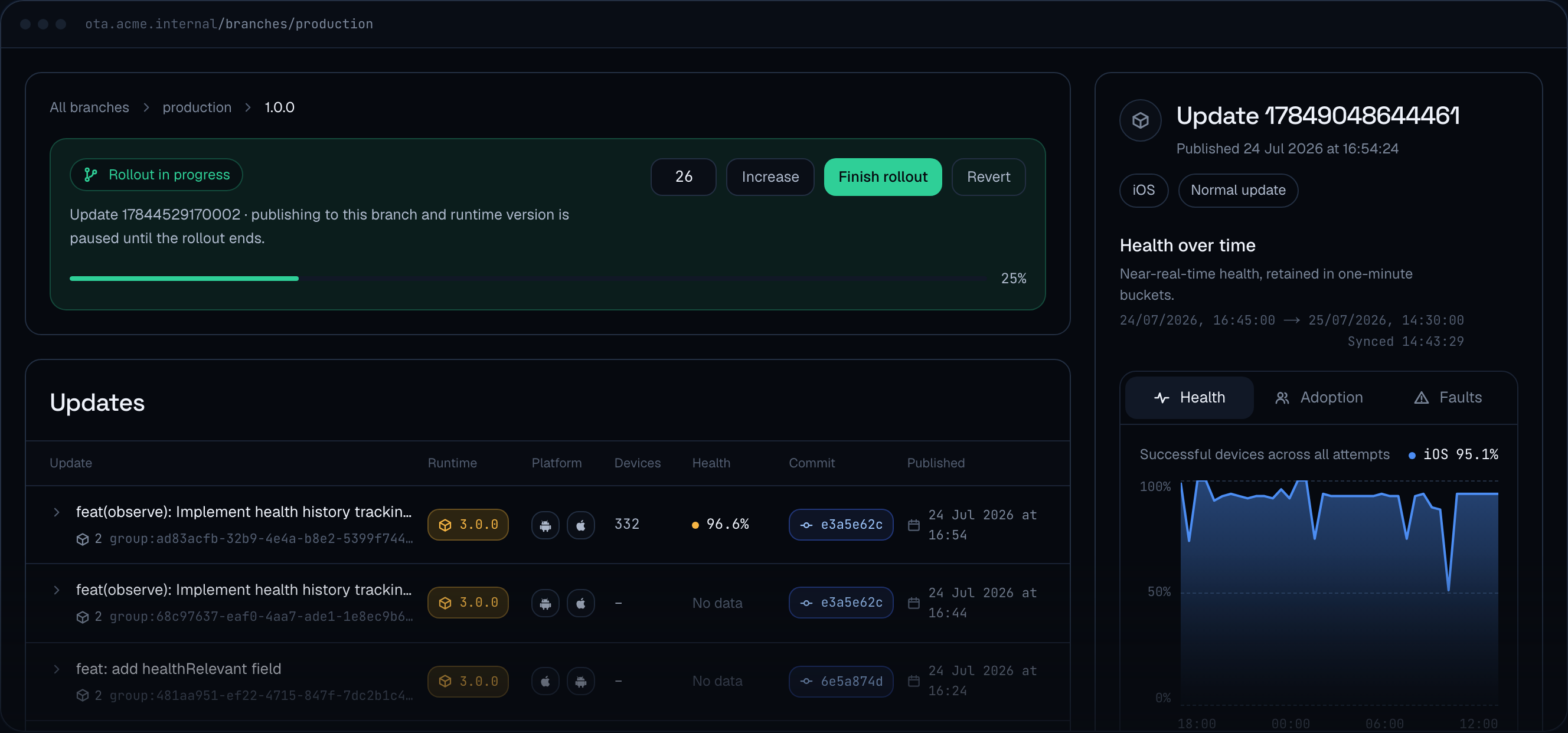The width and height of the screenshot is (1568, 733).
Task: Click the Updates section heading
Action: click(x=97, y=403)
